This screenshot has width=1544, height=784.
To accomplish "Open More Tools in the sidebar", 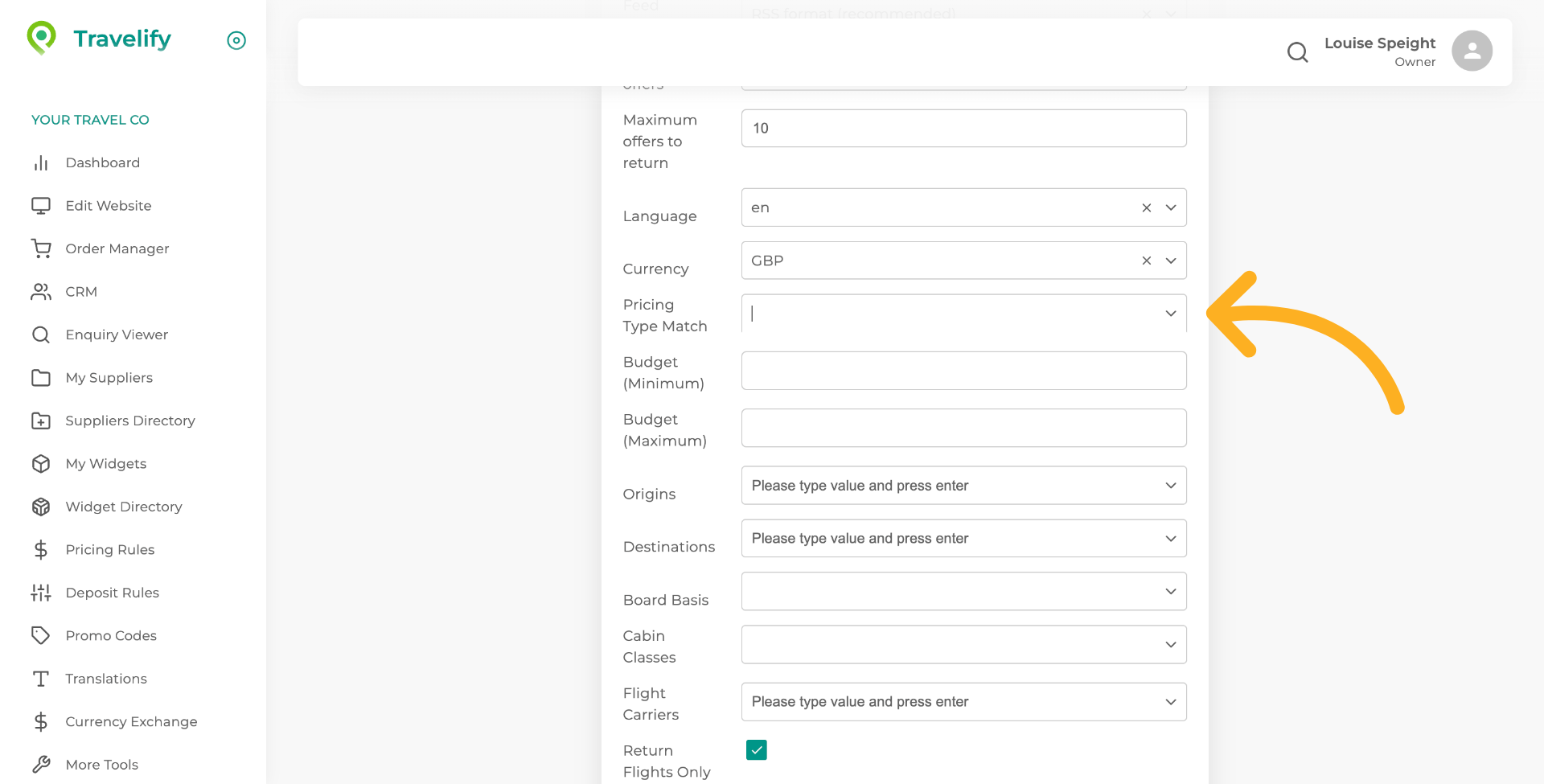I will (101, 764).
